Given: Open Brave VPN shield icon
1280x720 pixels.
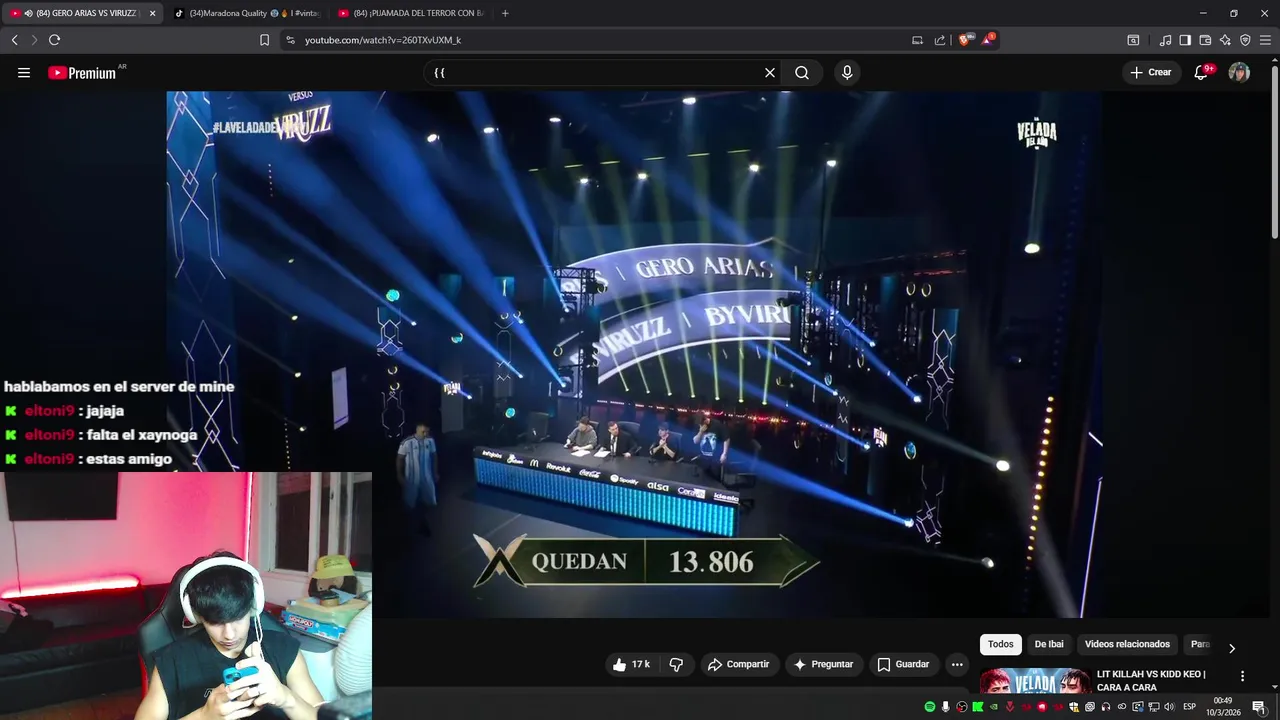Looking at the screenshot, I should (x=1245, y=40).
